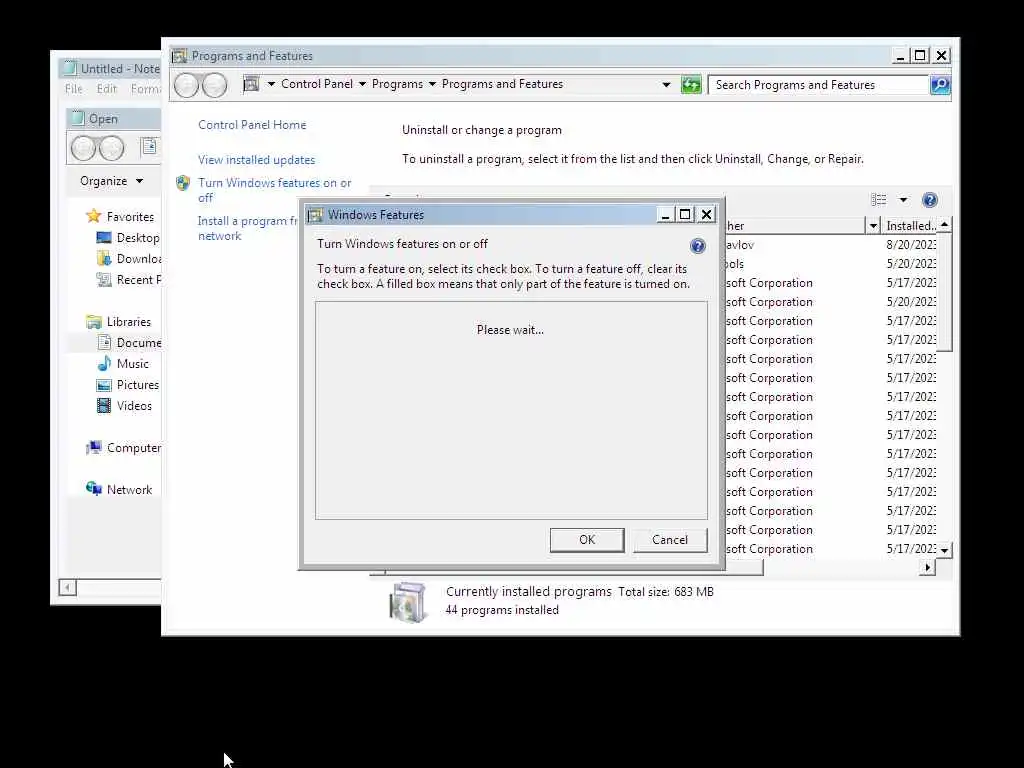
Task: Click the Favorites star icon in Open dialog
Action: tap(94, 216)
